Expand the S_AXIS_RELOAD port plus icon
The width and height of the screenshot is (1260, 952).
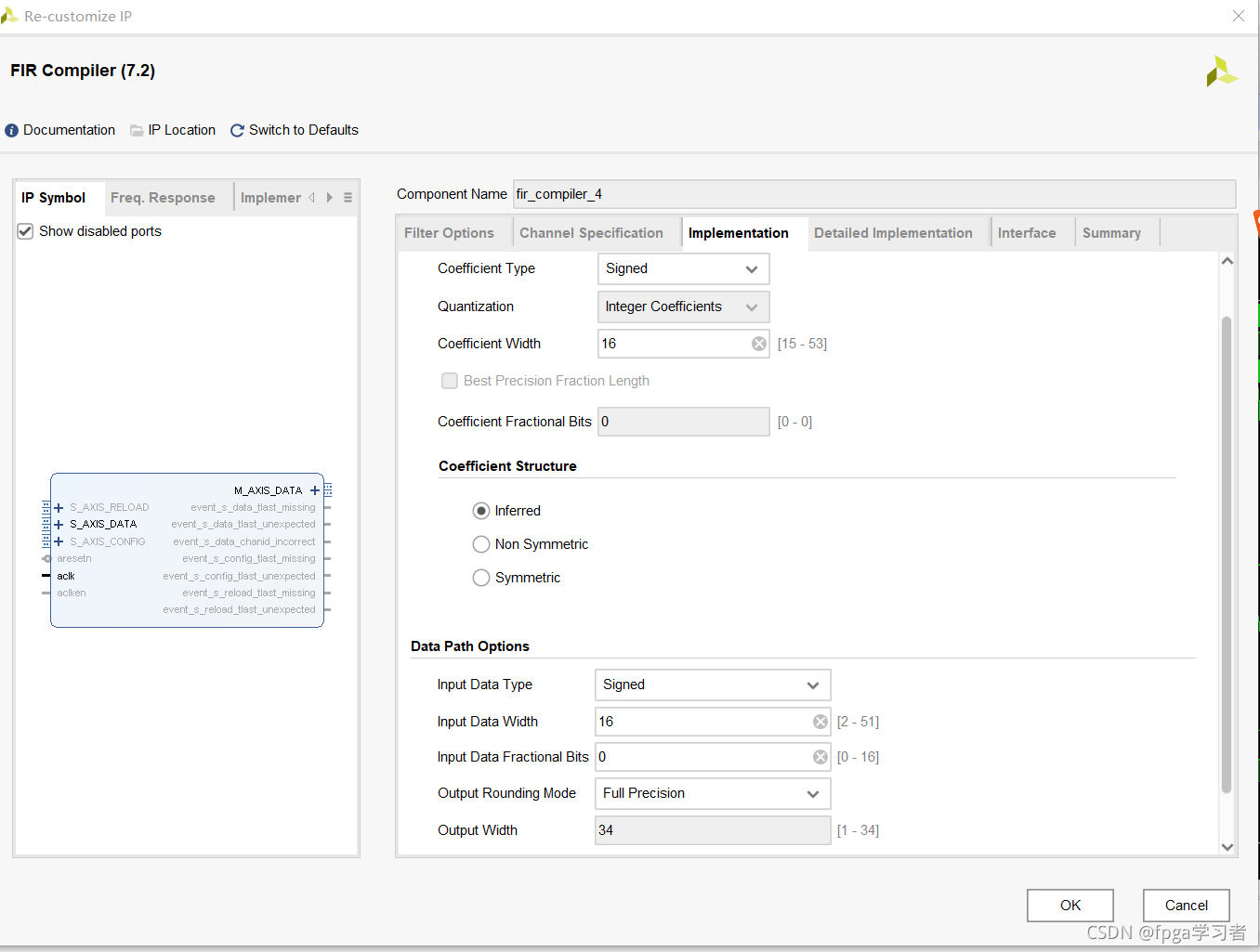click(59, 508)
